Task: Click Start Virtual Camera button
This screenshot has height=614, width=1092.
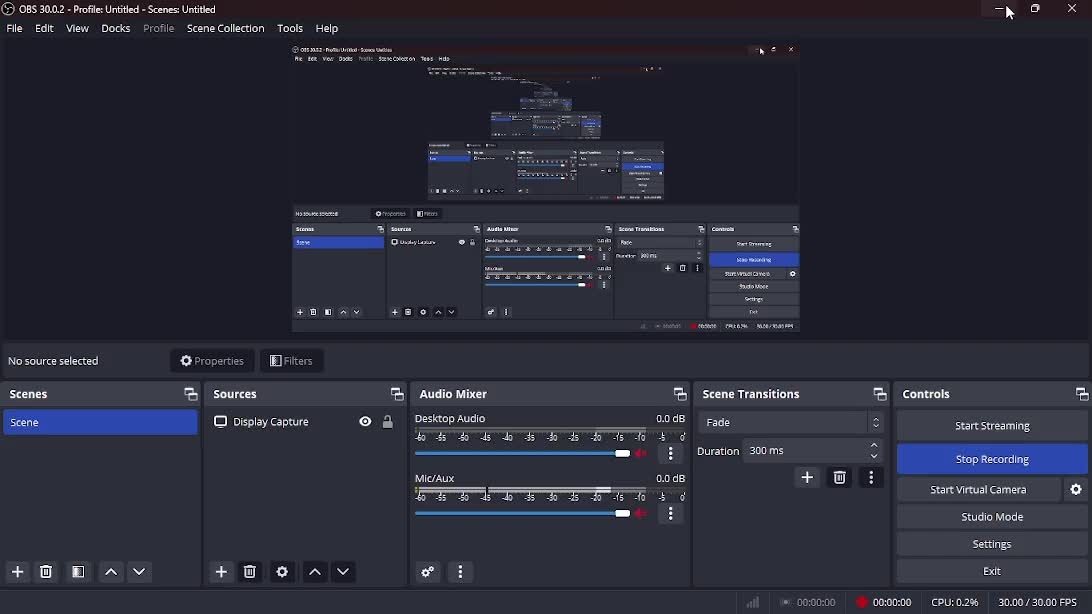Action: [x=978, y=489]
